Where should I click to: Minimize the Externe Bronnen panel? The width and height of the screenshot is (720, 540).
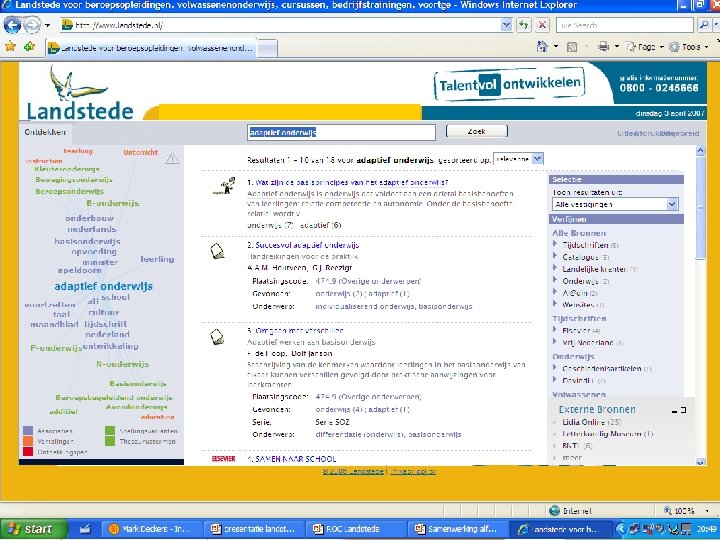[674, 411]
